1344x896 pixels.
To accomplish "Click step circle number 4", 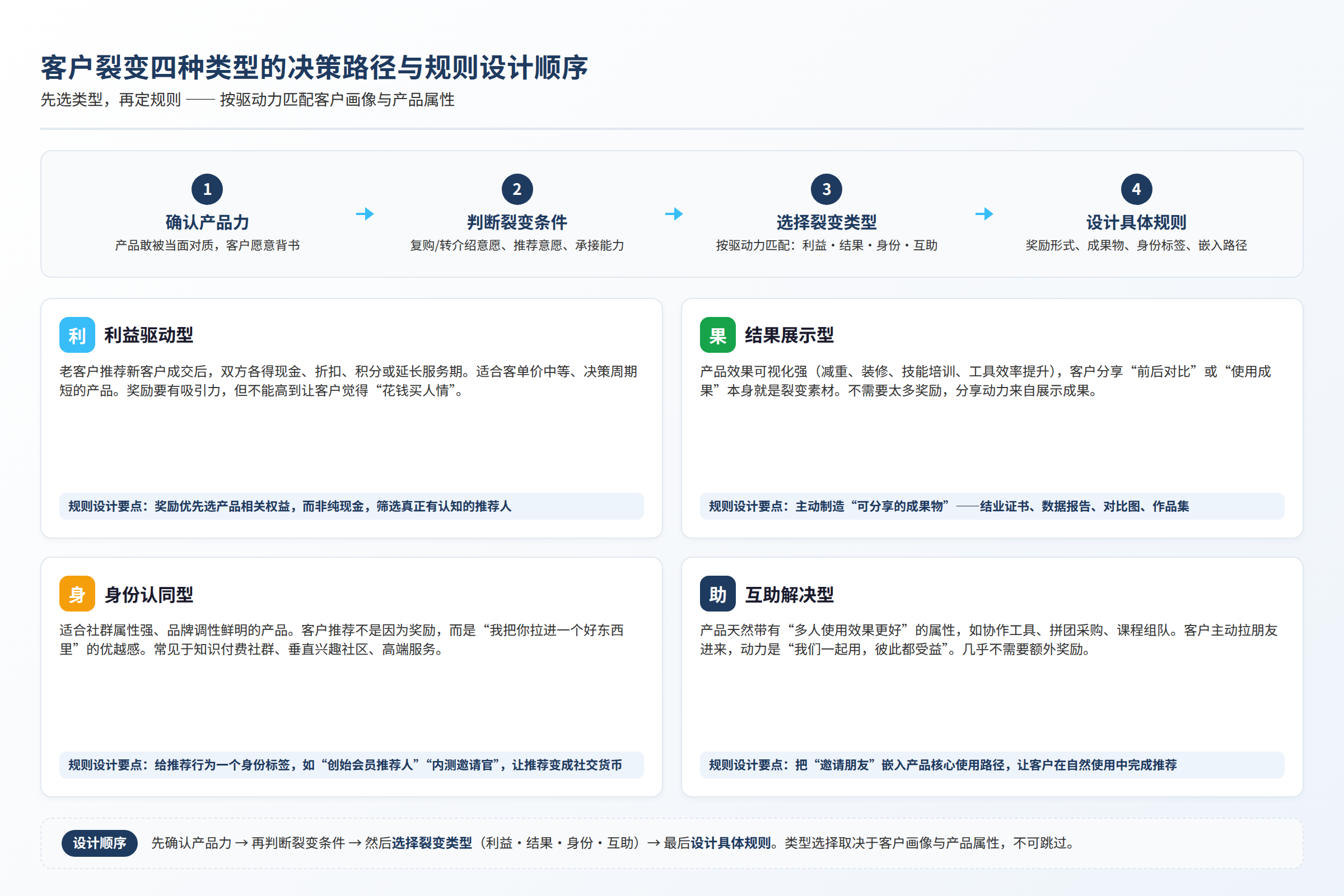I will [1137, 189].
